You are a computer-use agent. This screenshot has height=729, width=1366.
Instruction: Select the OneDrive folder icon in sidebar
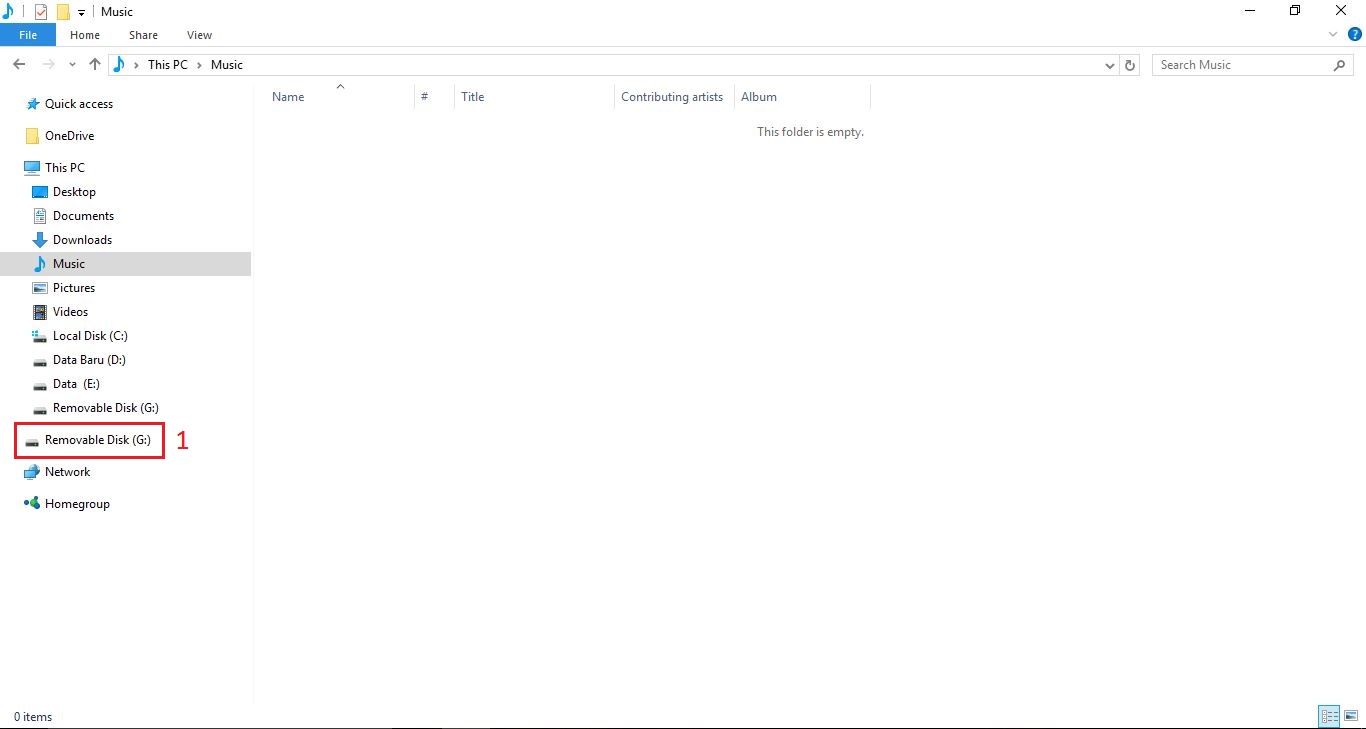pyautogui.click(x=33, y=136)
